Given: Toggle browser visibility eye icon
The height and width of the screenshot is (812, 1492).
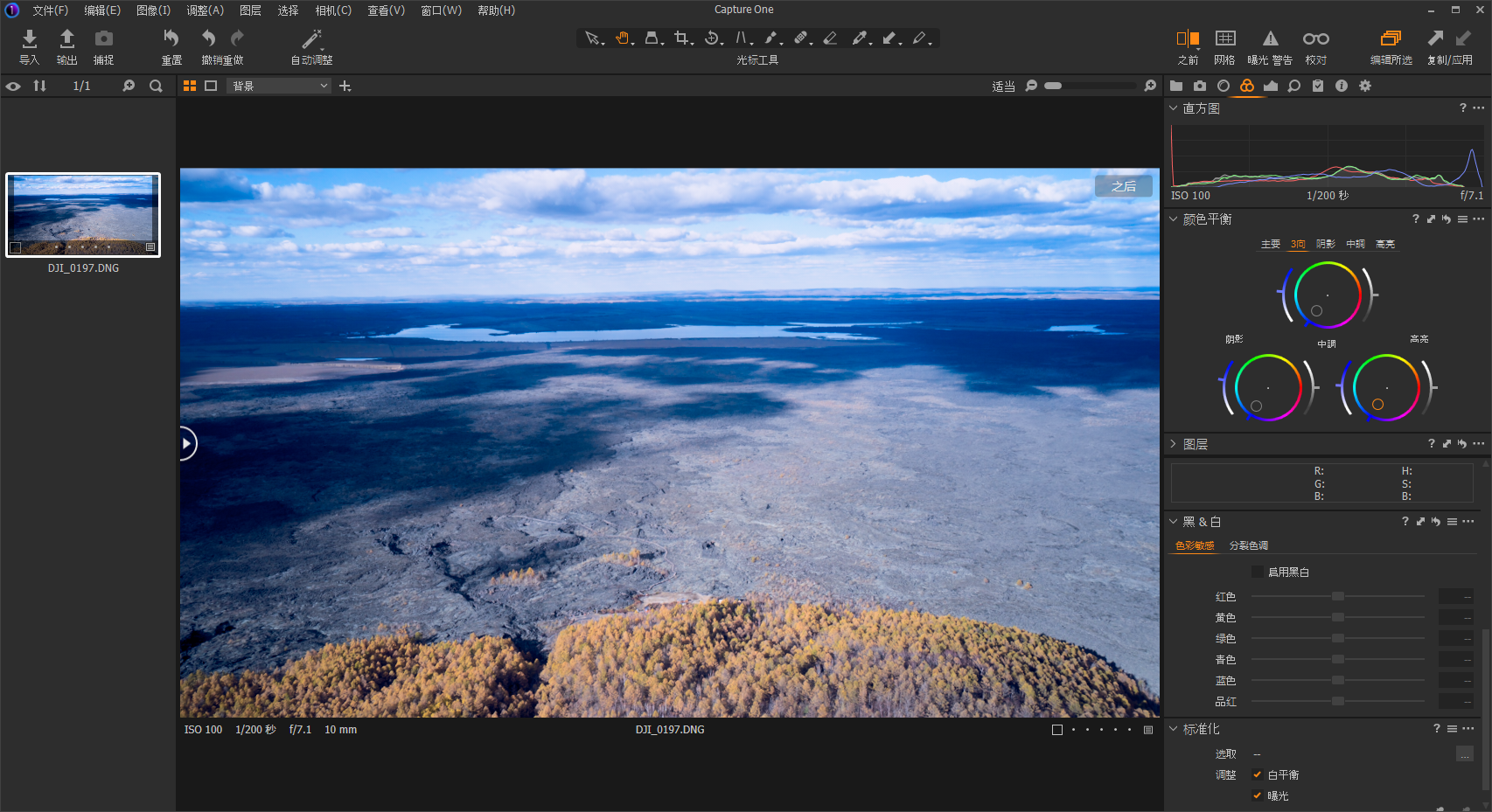Looking at the screenshot, I should pyautogui.click(x=13, y=86).
